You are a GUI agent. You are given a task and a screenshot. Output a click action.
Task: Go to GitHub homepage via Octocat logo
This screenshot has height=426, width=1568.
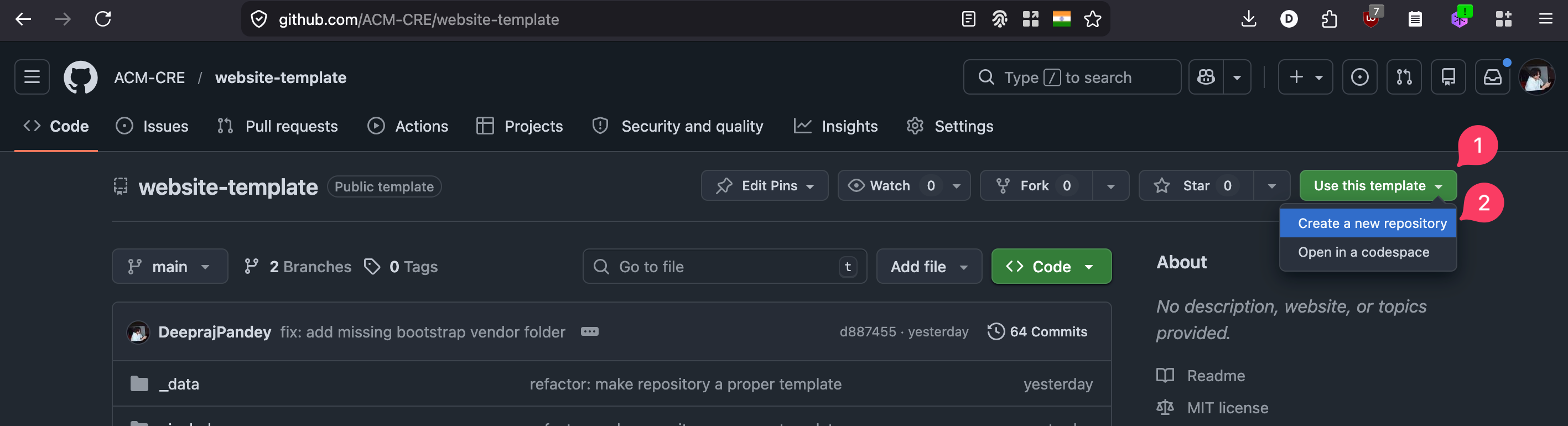pos(80,77)
